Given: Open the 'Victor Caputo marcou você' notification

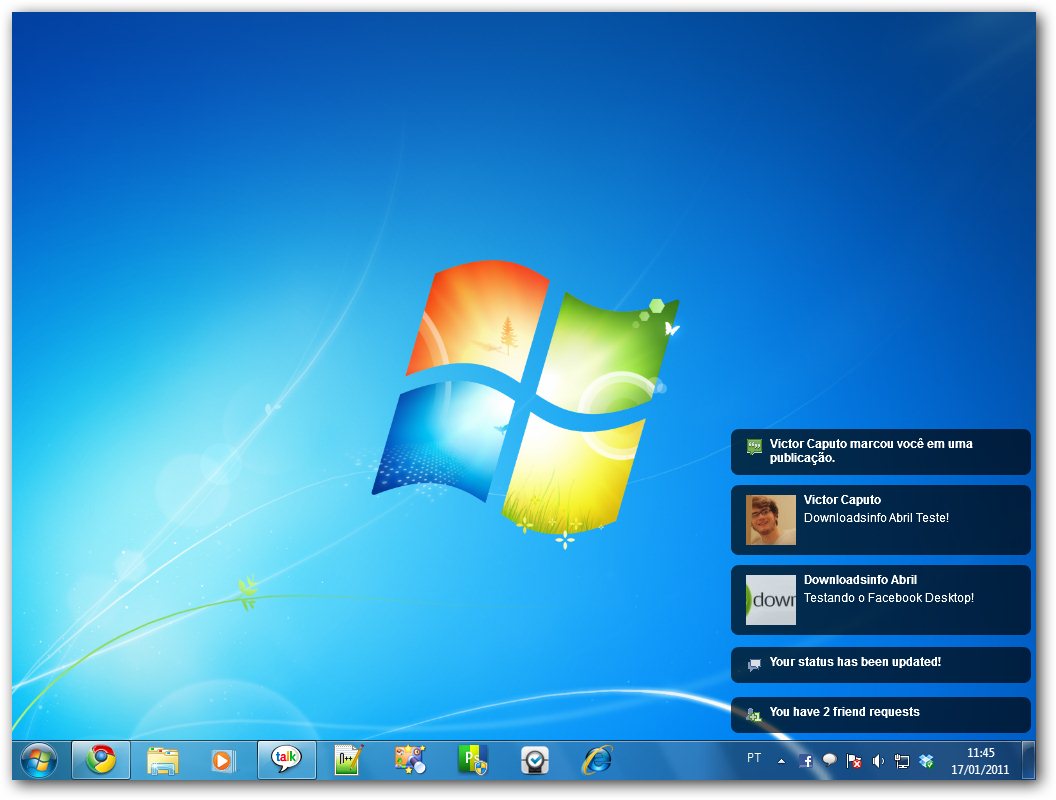Looking at the screenshot, I should tap(881, 452).
